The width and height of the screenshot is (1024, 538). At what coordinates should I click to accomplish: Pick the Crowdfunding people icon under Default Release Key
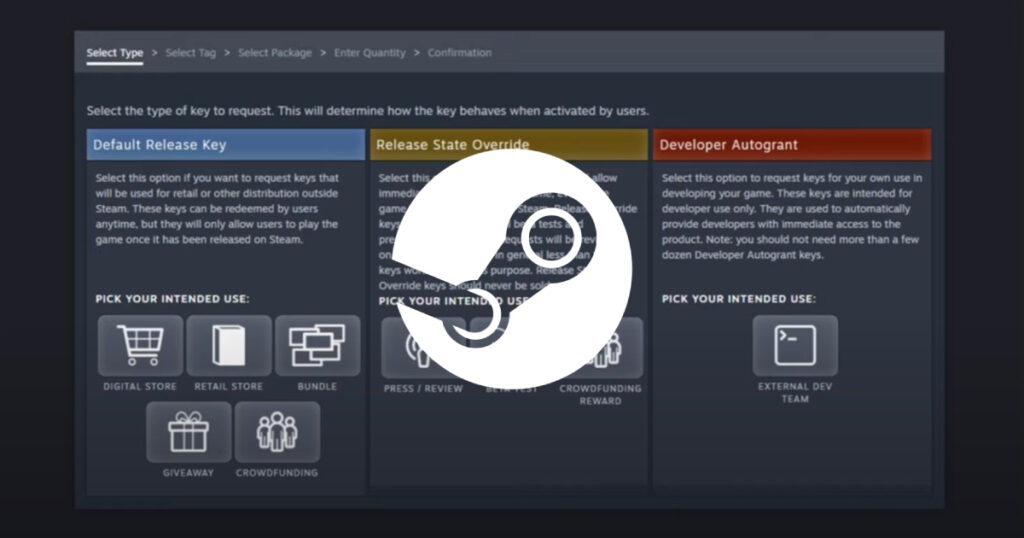pos(277,432)
